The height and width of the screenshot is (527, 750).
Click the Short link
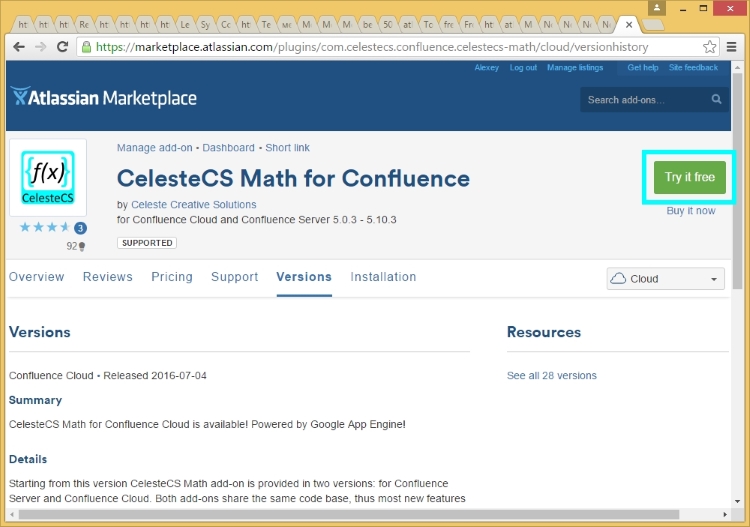coord(287,148)
